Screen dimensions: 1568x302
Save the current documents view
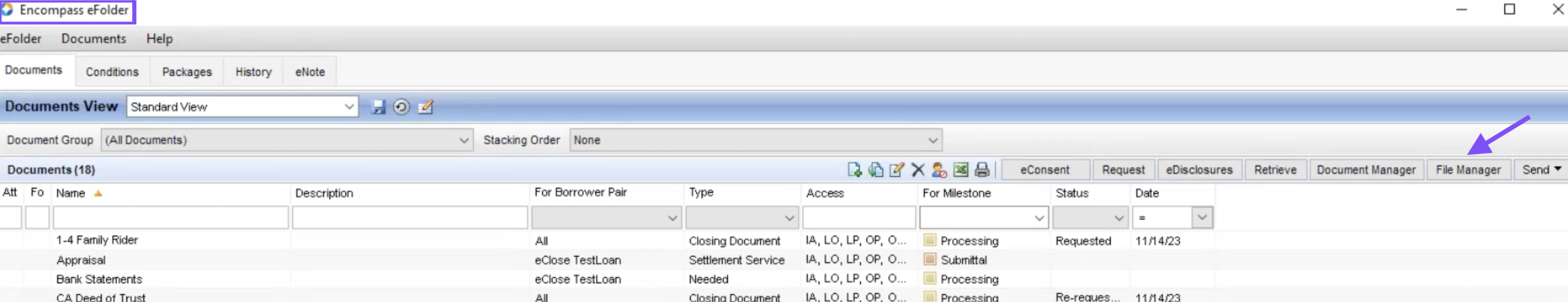coord(379,107)
